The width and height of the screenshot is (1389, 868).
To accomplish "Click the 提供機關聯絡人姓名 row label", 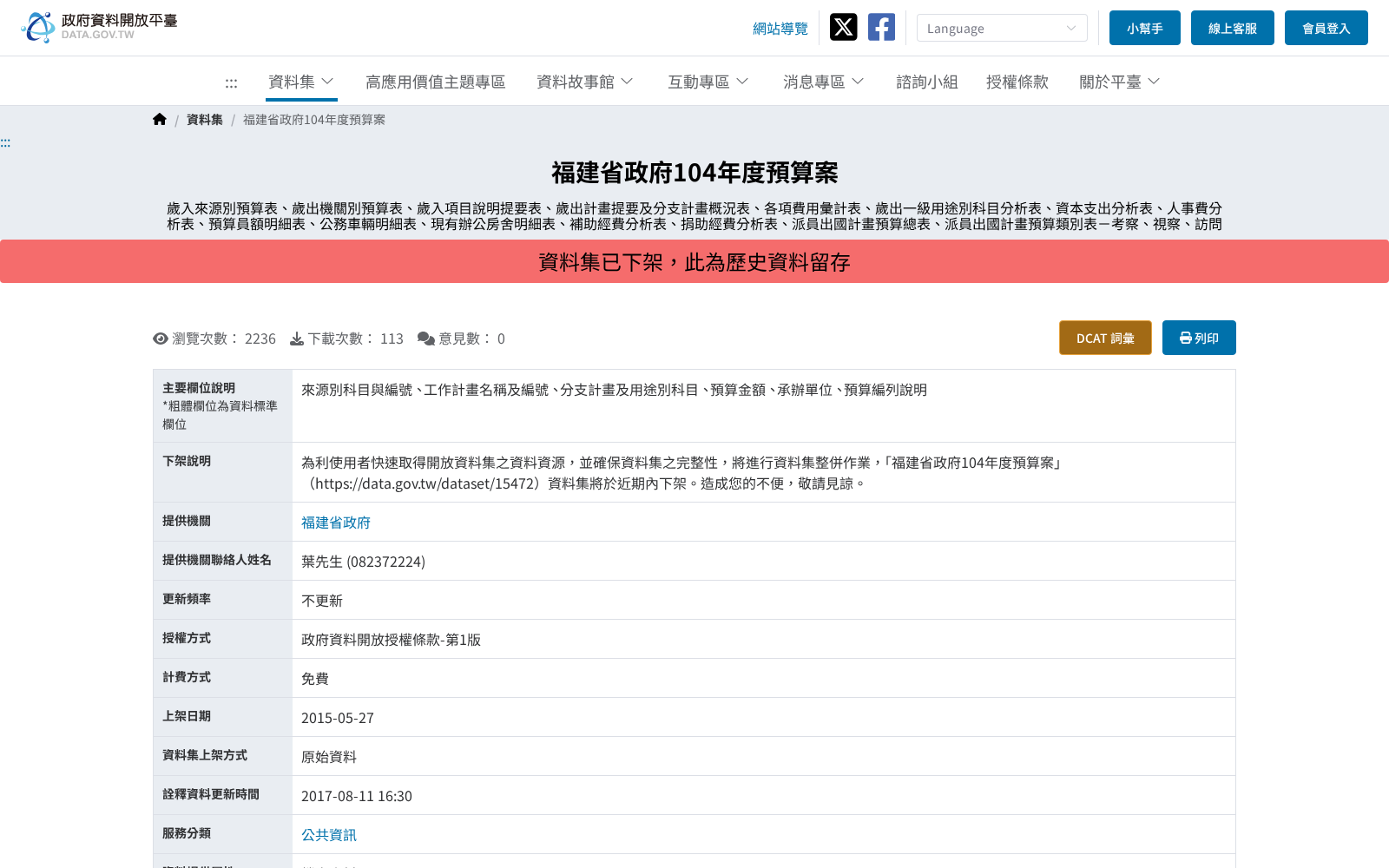I will click(217, 560).
